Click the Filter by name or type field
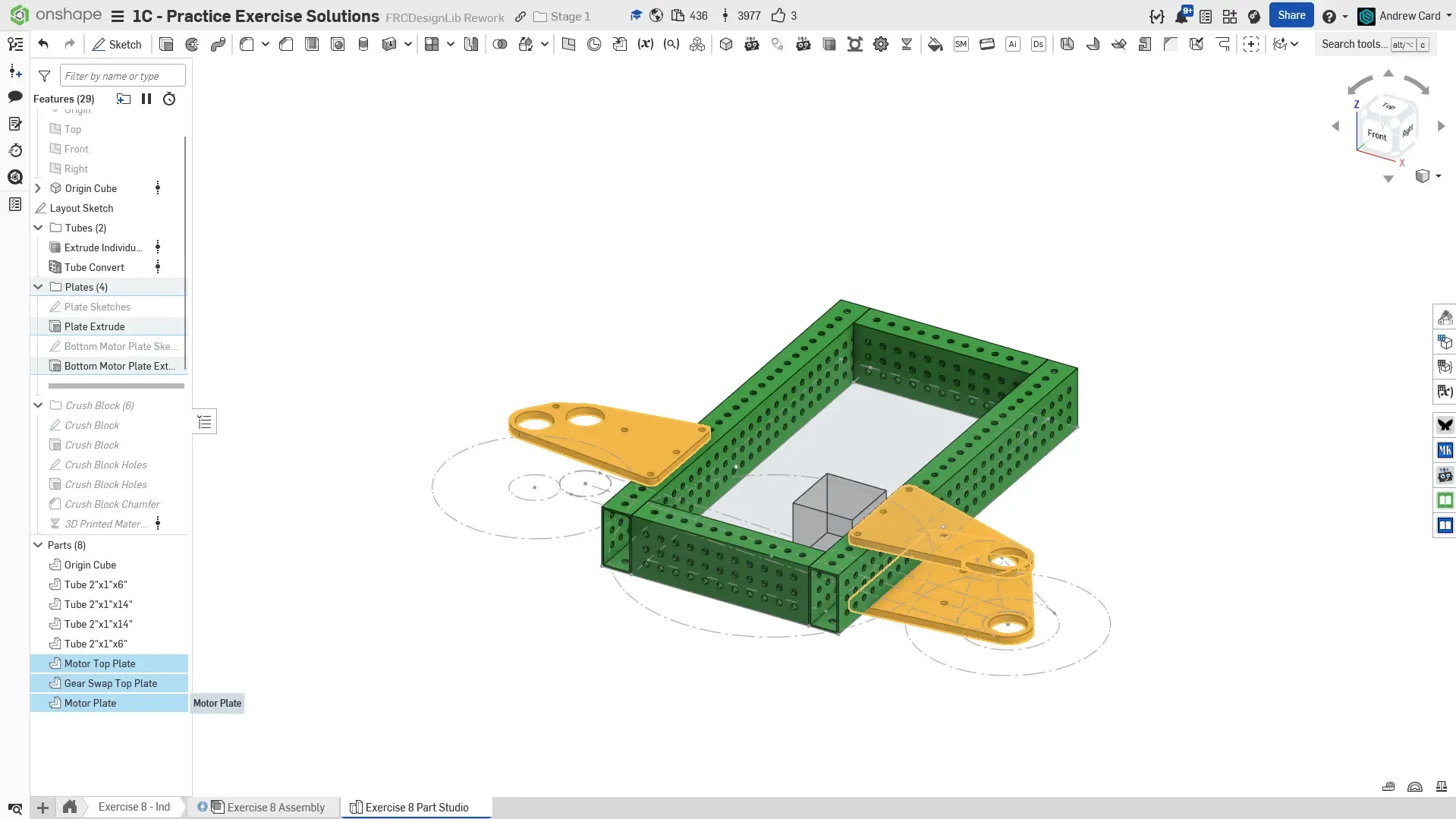The width and height of the screenshot is (1456, 819). pyautogui.click(x=122, y=76)
